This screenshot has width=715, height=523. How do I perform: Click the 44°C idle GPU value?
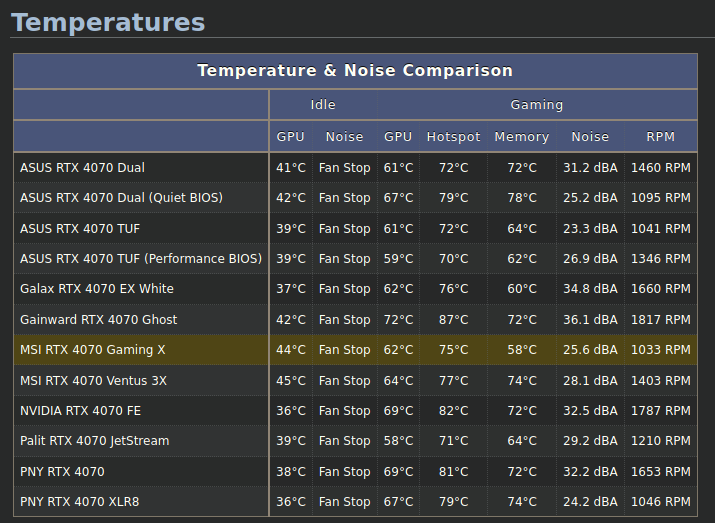[x=290, y=350]
